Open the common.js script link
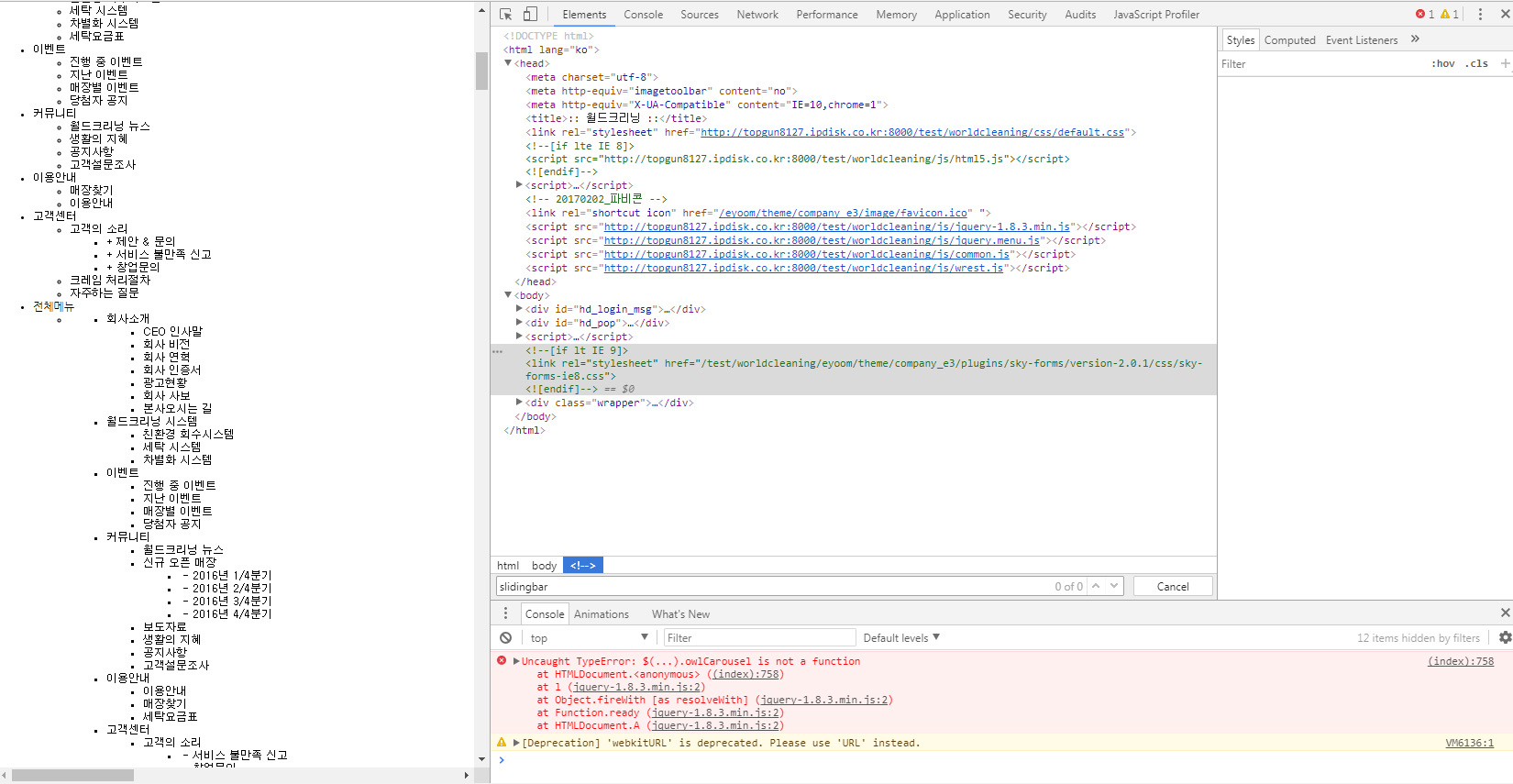The height and width of the screenshot is (784, 1513). (x=807, y=254)
